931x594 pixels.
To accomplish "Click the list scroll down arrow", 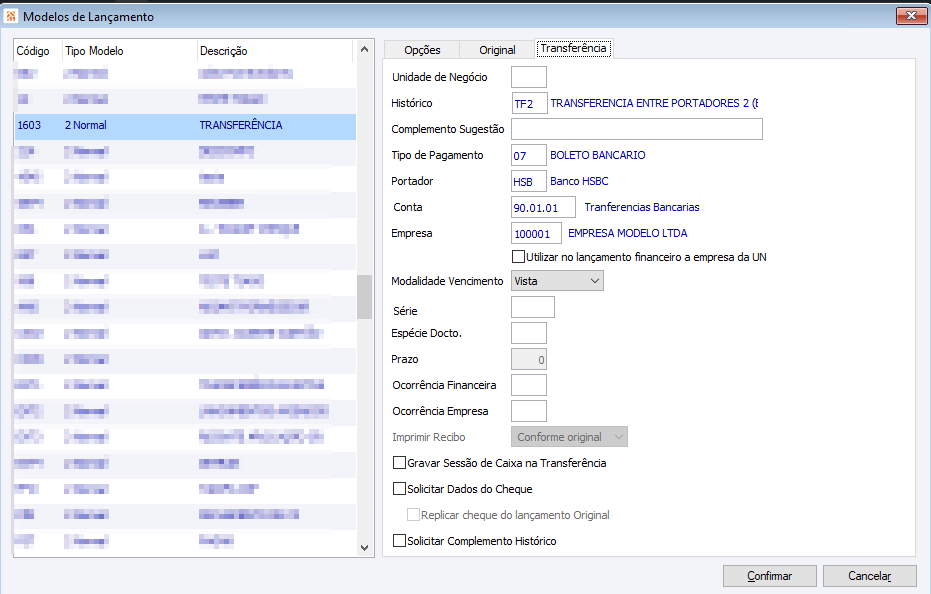I will [x=365, y=547].
